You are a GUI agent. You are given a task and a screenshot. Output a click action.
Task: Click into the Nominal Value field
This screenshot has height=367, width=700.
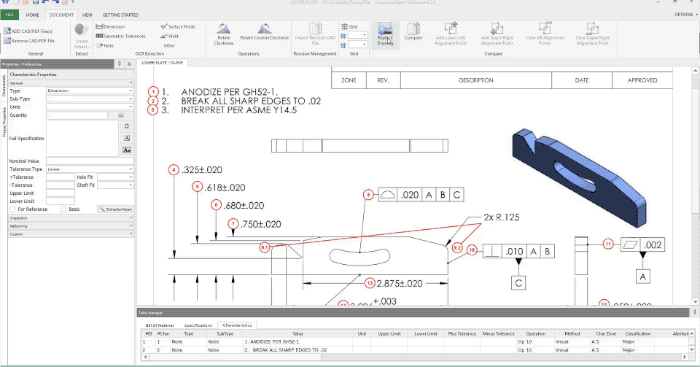(x=90, y=161)
